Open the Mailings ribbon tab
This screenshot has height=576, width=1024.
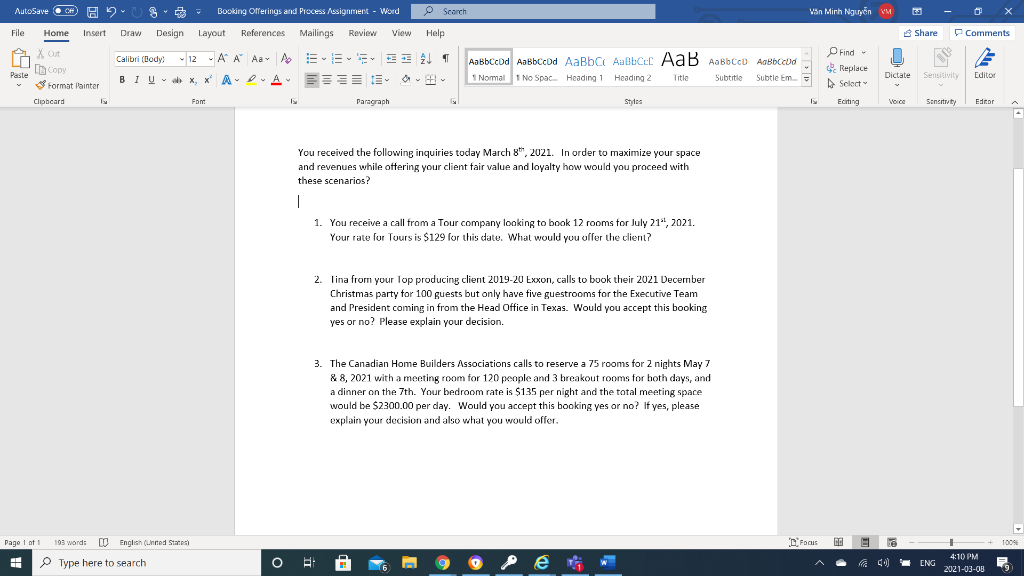coord(316,32)
